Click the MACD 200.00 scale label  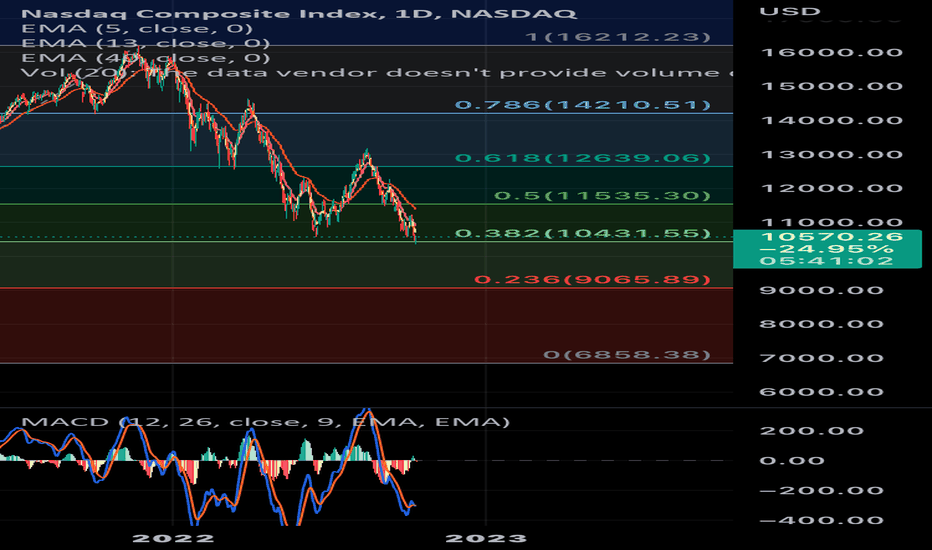point(811,431)
